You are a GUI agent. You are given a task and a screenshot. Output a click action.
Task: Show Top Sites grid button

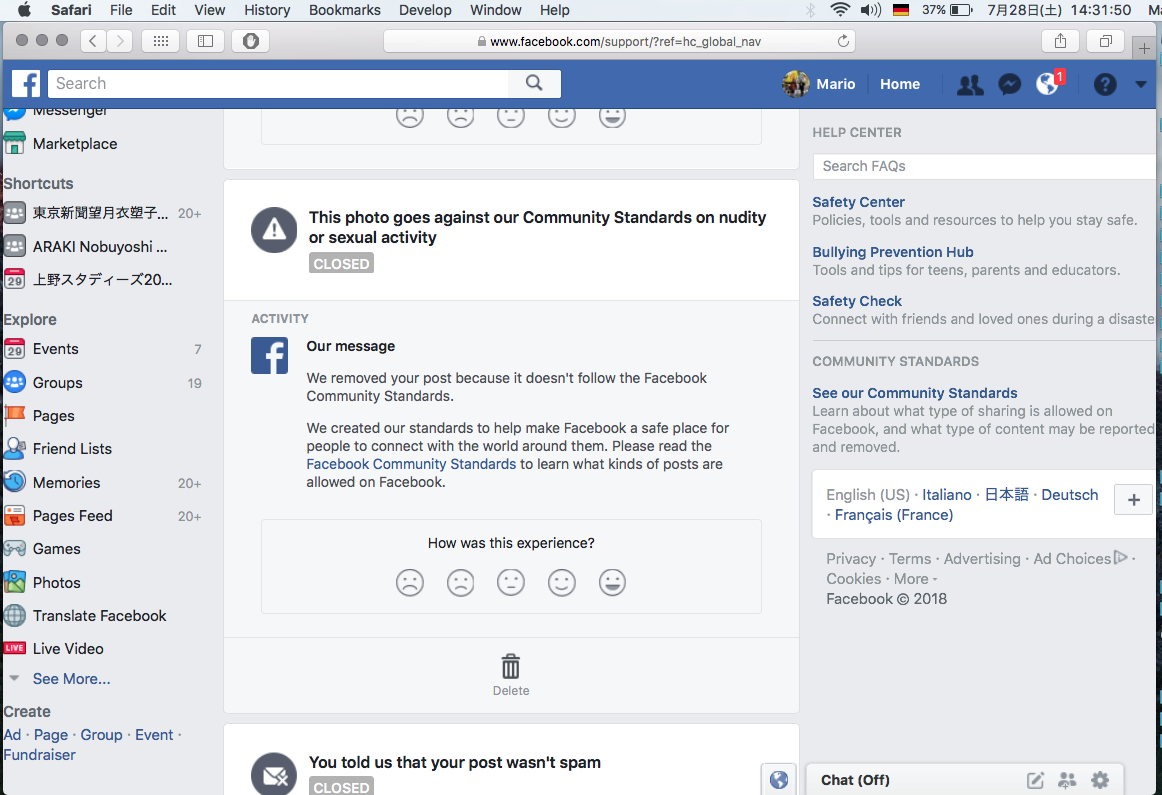[x=160, y=41]
